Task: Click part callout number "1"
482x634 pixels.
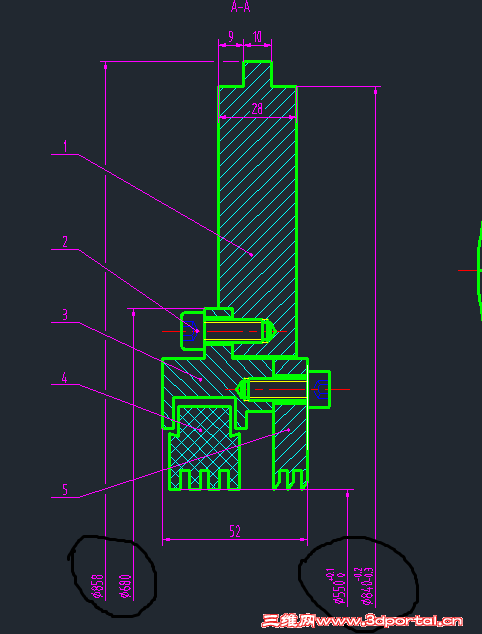Action: point(65,146)
